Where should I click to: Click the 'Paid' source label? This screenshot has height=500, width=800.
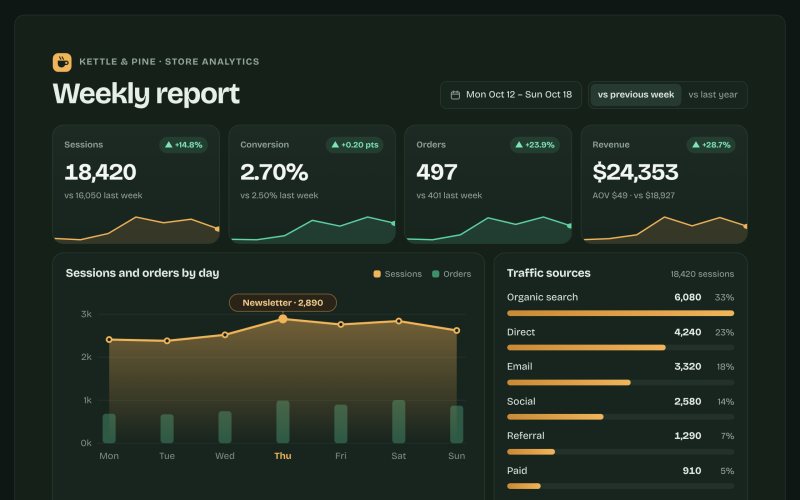[517, 470]
